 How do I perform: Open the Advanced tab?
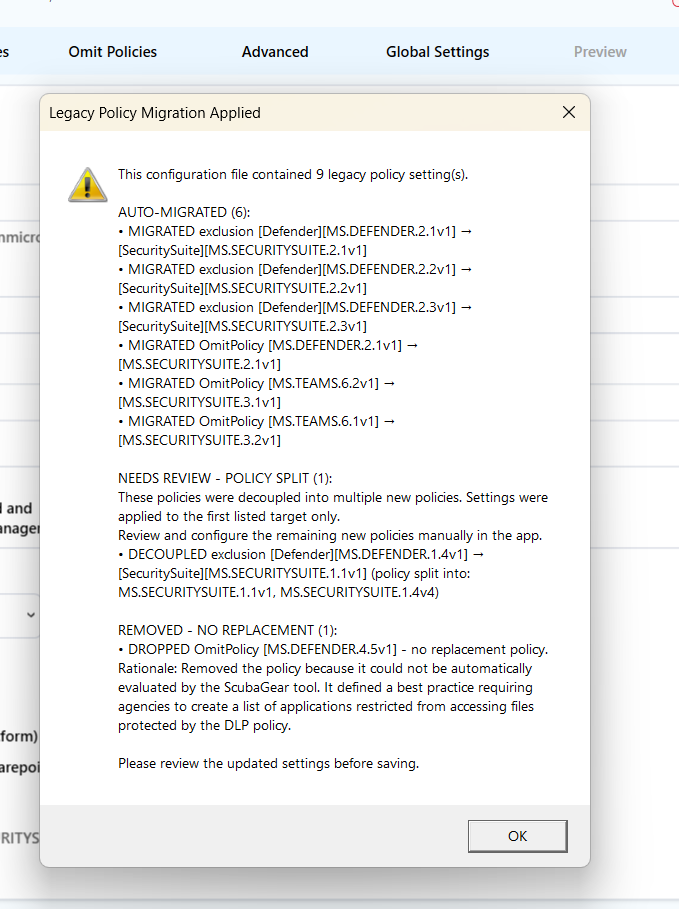(x=275, y=52)
